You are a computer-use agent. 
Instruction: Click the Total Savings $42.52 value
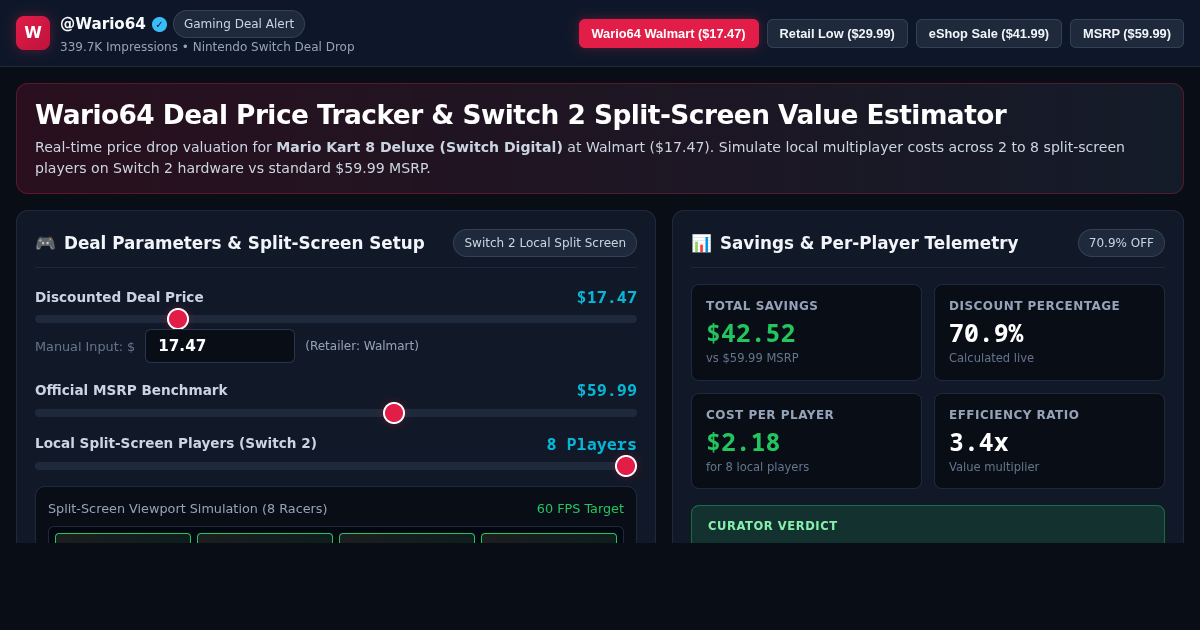pyautogui.click(x=751, y=334)
